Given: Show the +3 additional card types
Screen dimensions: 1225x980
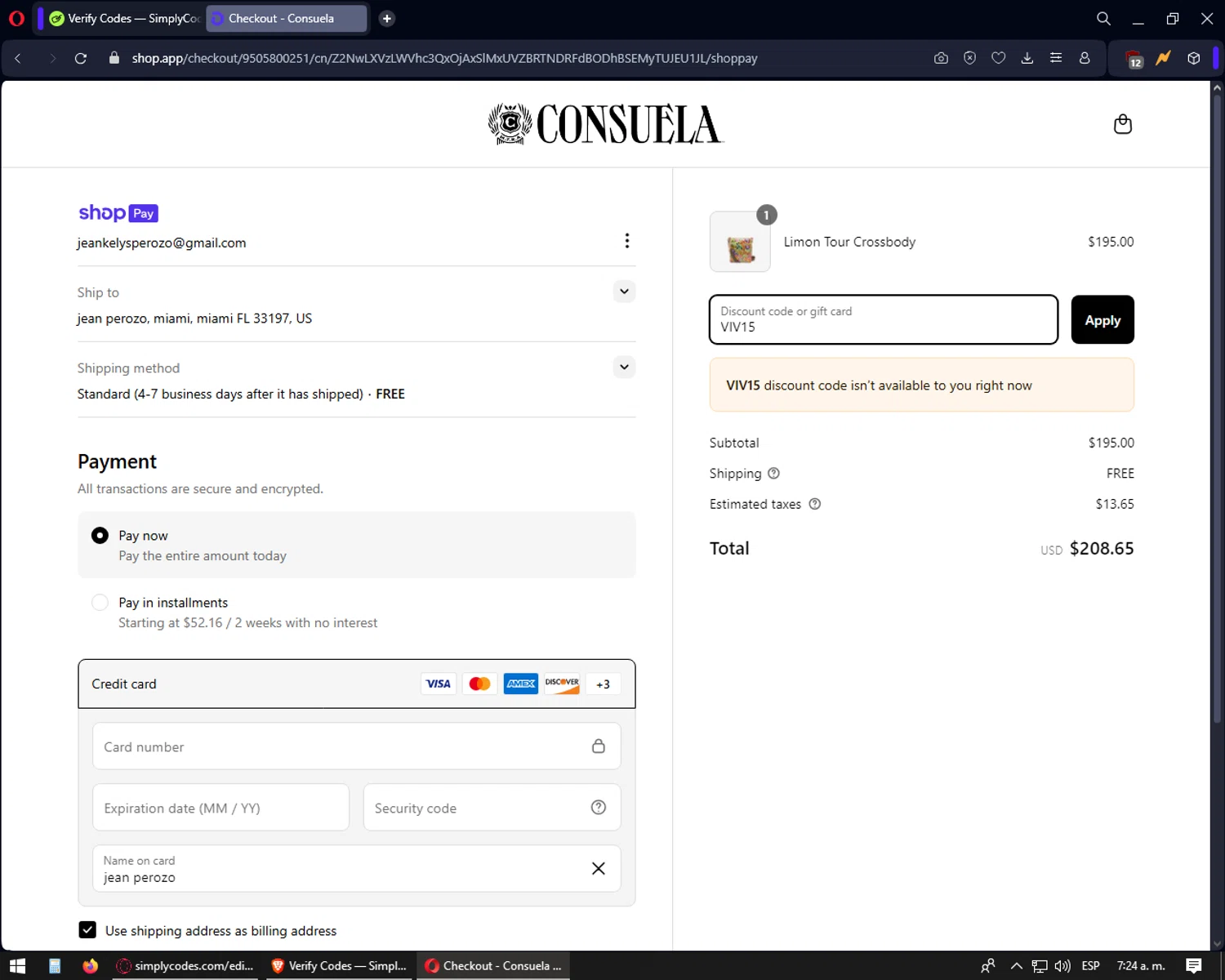Looking at the screenshot, I should click(x=603, y=684).
